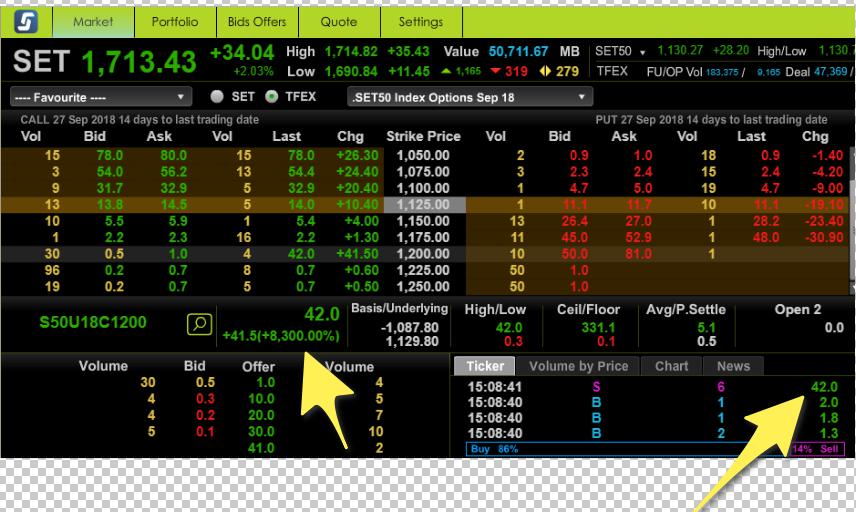Select highlighted strike 1,125.00
The height and width of the screenshot is (512, 856).
[425, 205]
